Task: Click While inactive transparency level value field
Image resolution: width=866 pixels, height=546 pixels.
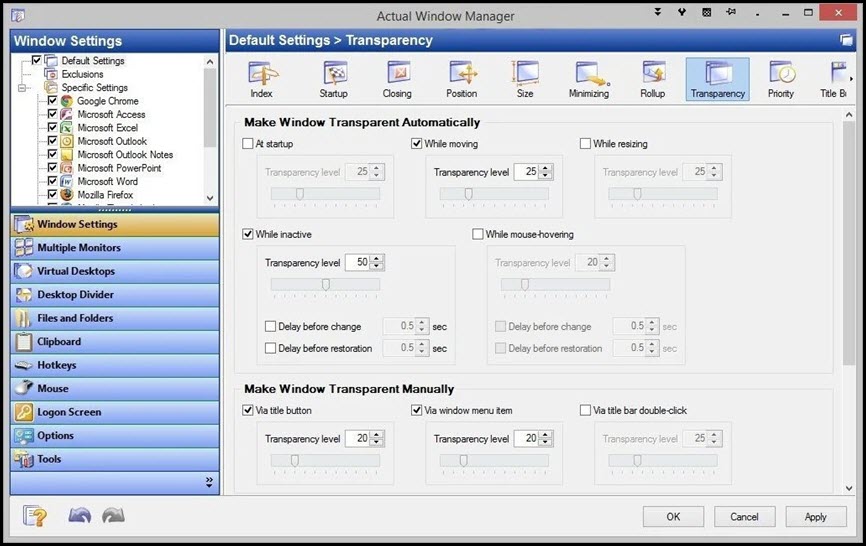Action: 358,263
